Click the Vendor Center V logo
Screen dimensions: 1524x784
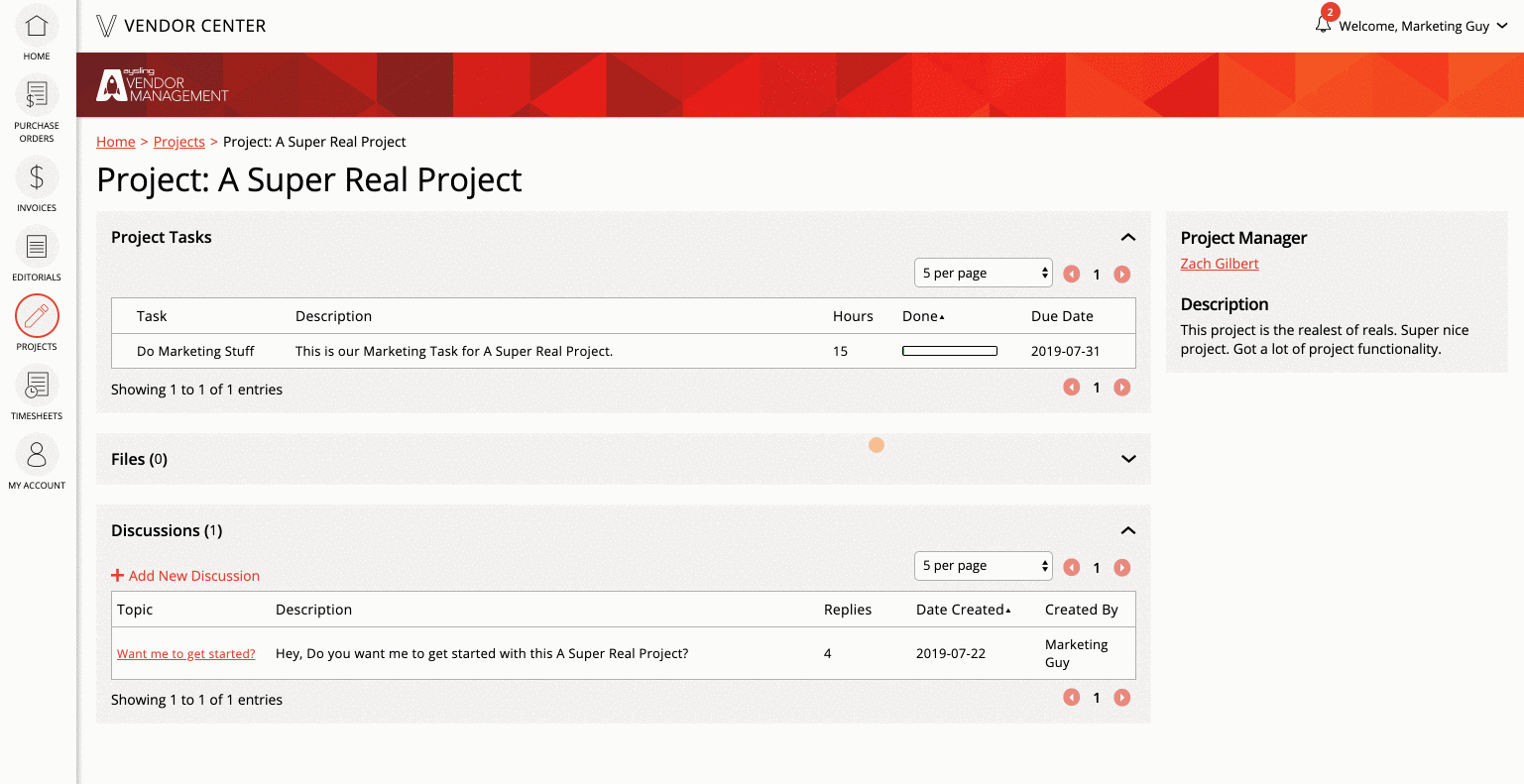[106, 26]
